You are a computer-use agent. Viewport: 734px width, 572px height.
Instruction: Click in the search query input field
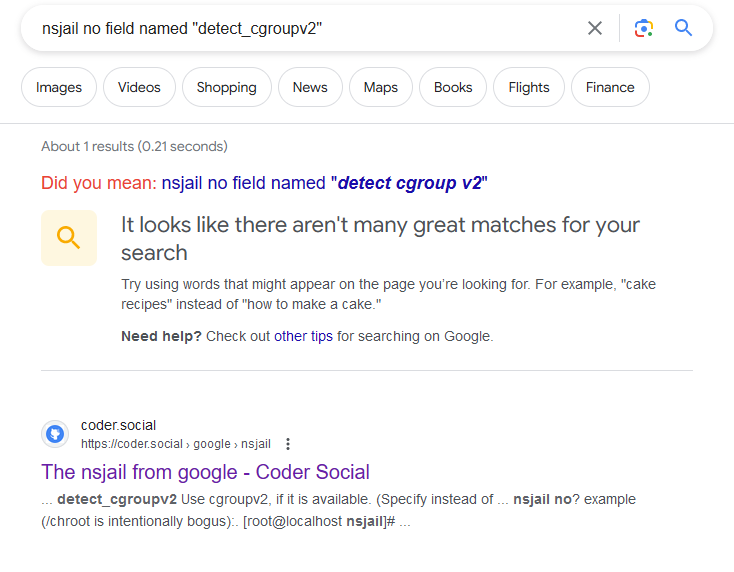[x=304, y=29]
